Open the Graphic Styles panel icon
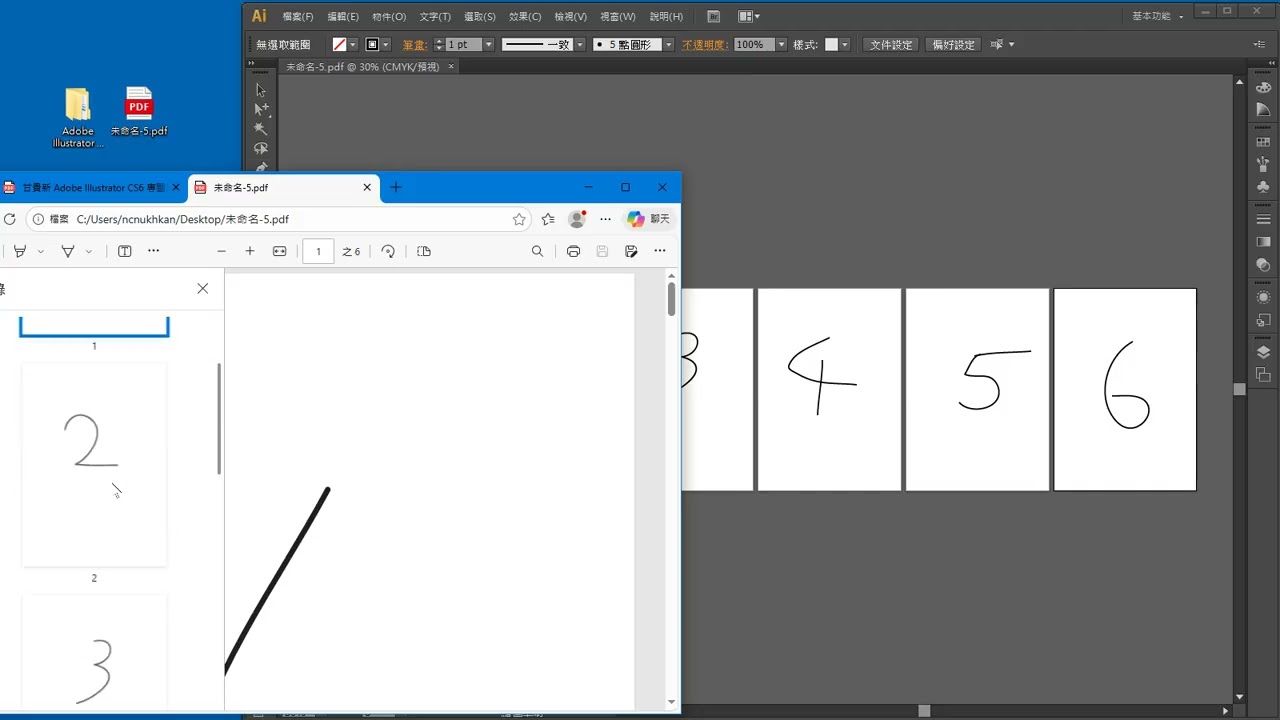The width and height of the screenshot is (1280, 720). [1263, 320]
